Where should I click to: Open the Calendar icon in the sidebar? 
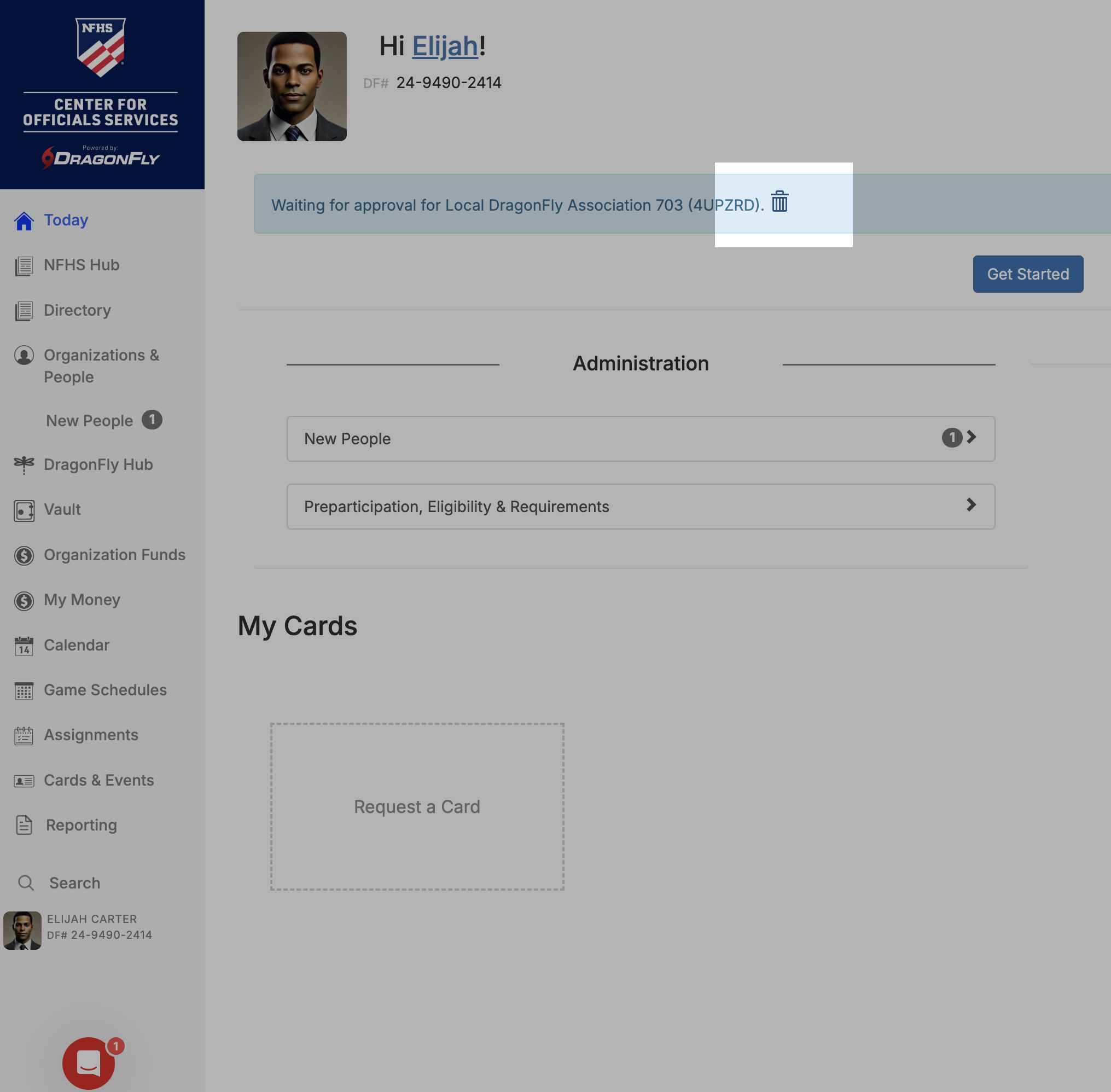[x=24, y=646]
